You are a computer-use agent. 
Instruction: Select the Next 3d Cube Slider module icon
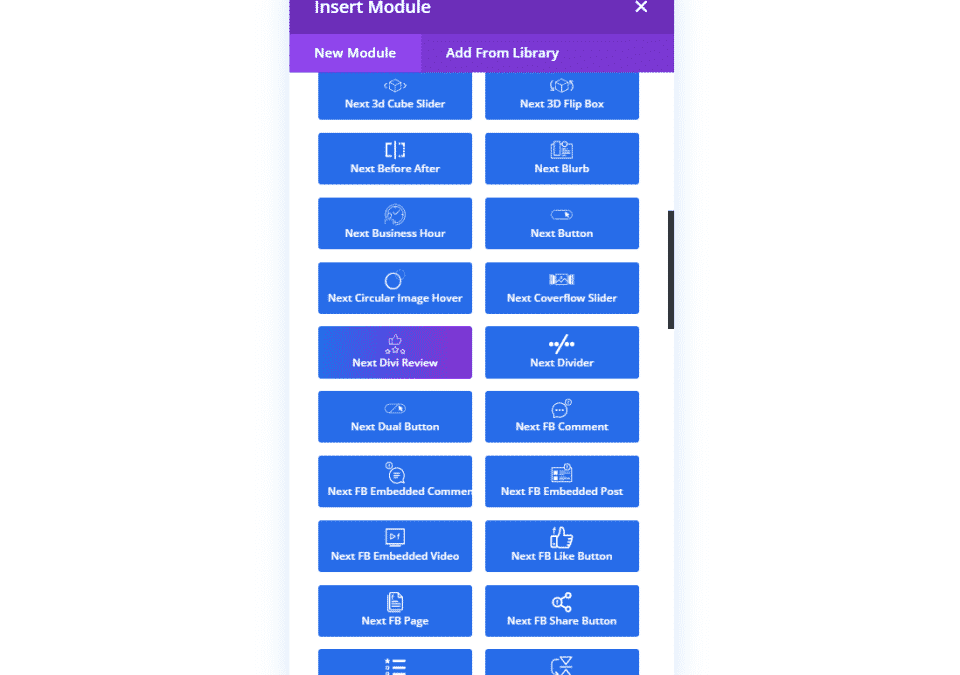pyautogui.click(x=395, y=86)
